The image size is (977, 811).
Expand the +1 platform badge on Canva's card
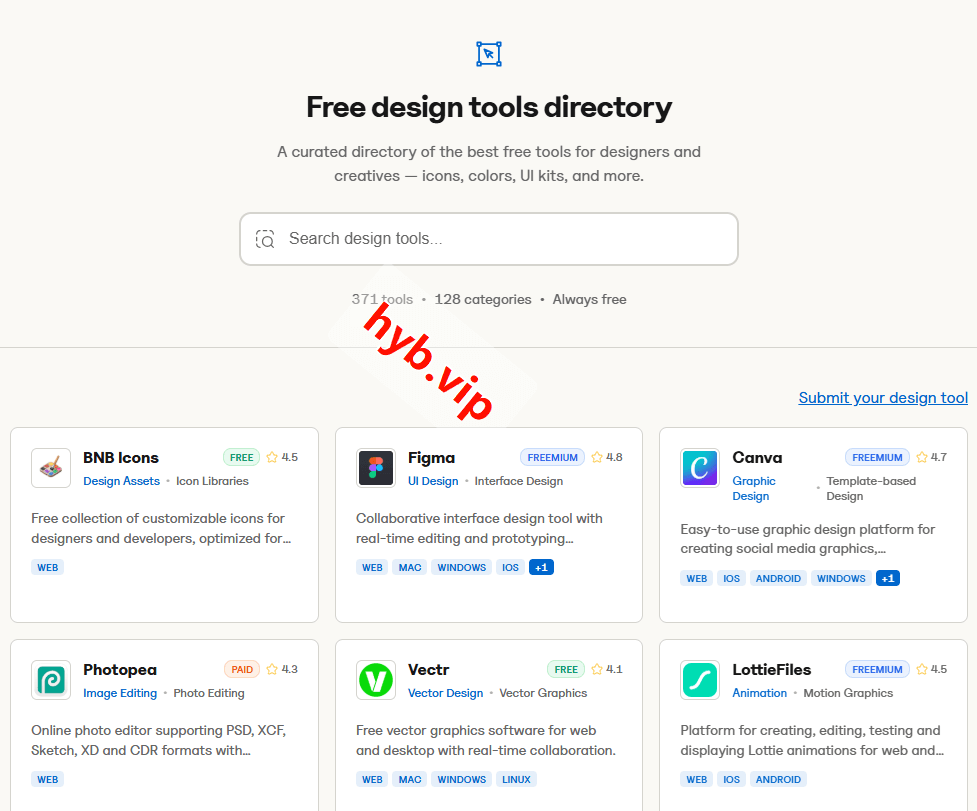pyautogui.click(x=887, y=578)
